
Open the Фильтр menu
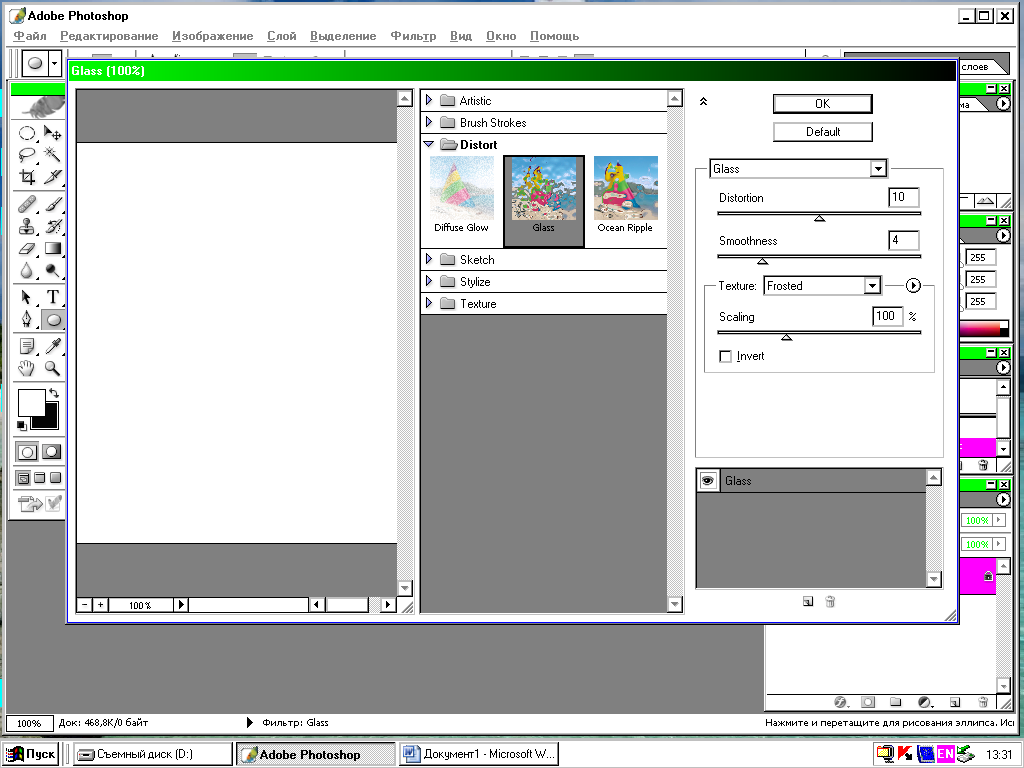point(413,36)
